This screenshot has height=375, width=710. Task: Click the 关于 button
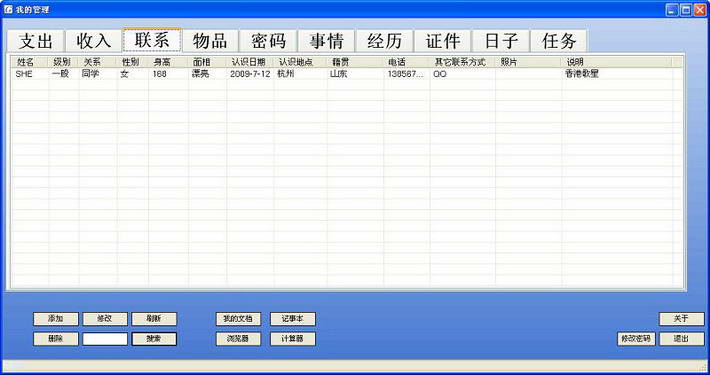(x=681, y=319)
